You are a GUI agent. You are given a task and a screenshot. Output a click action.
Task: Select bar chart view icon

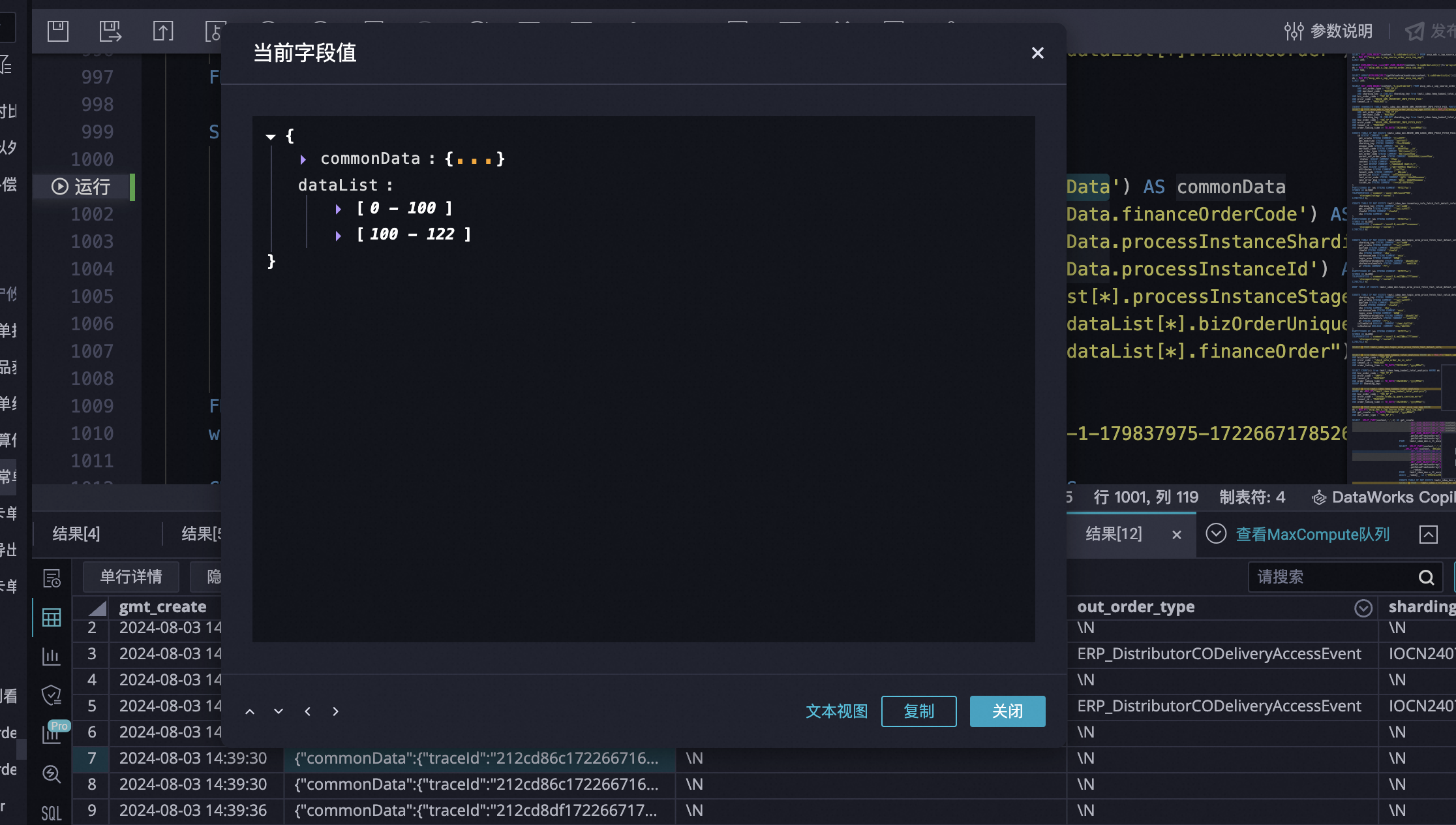52,657
